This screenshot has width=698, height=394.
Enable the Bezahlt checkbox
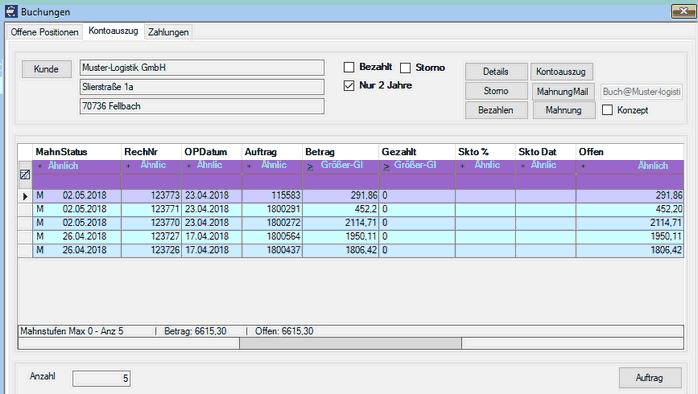349,67
